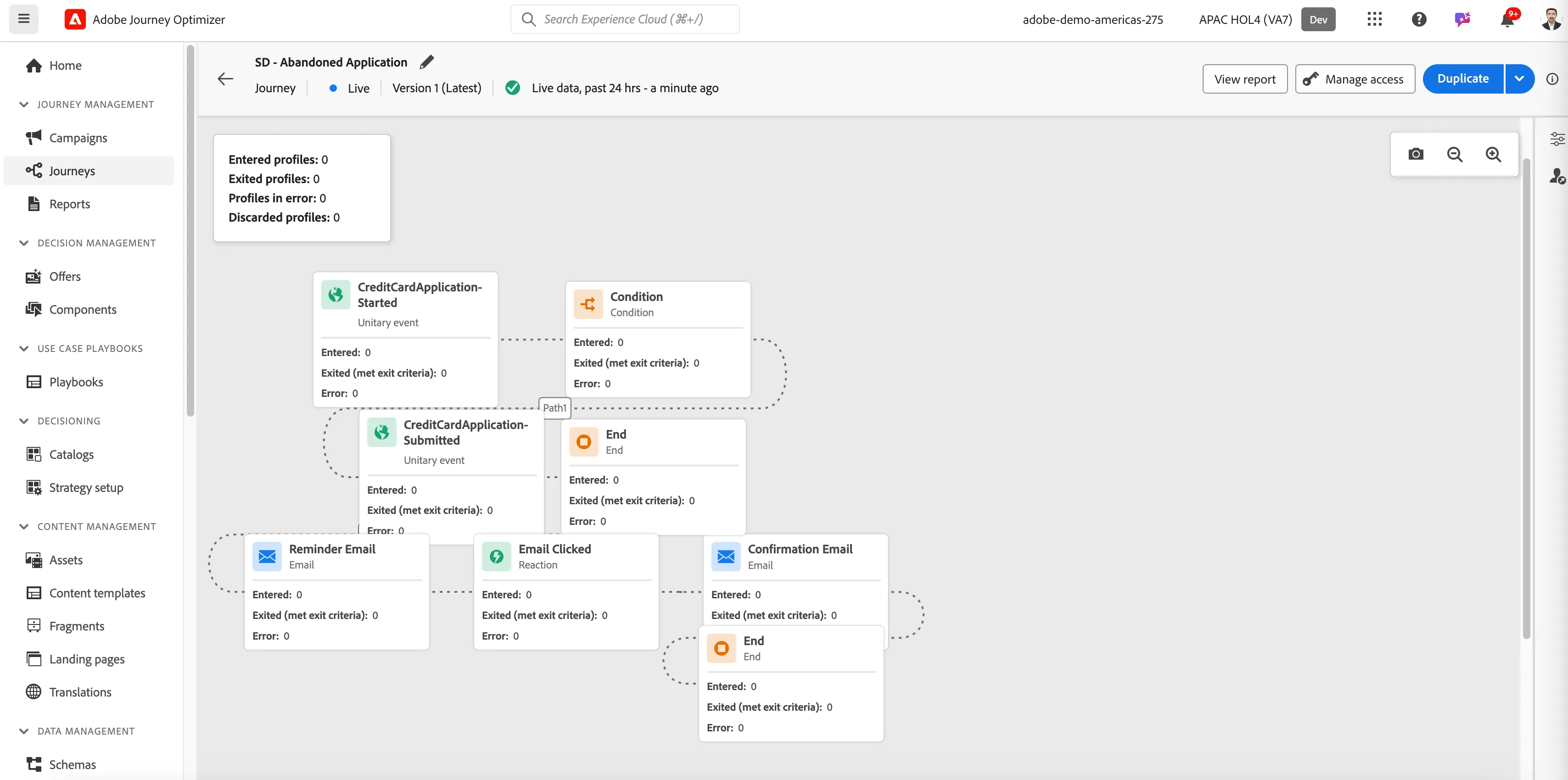Collapse the Journey Management section
The image size is (1568, 780).
click(24, 104)
